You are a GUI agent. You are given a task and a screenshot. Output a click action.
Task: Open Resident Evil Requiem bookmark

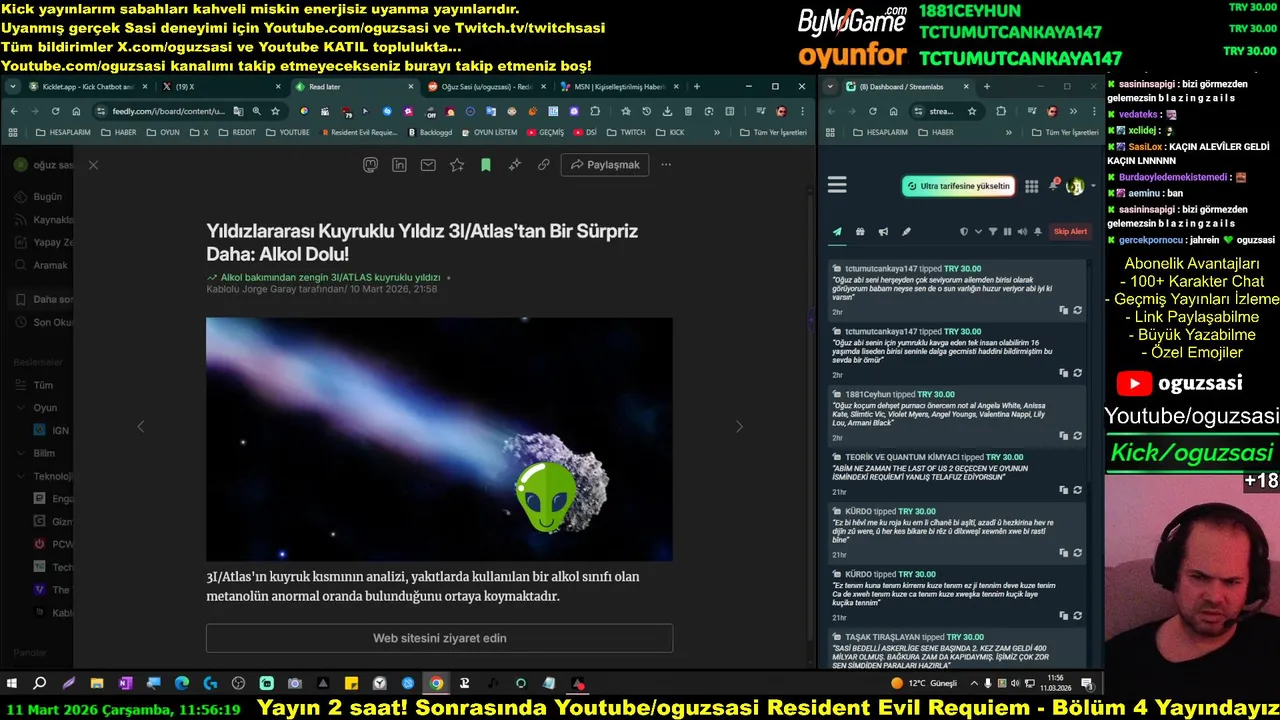pyautogui.click(x=360, y=132)
